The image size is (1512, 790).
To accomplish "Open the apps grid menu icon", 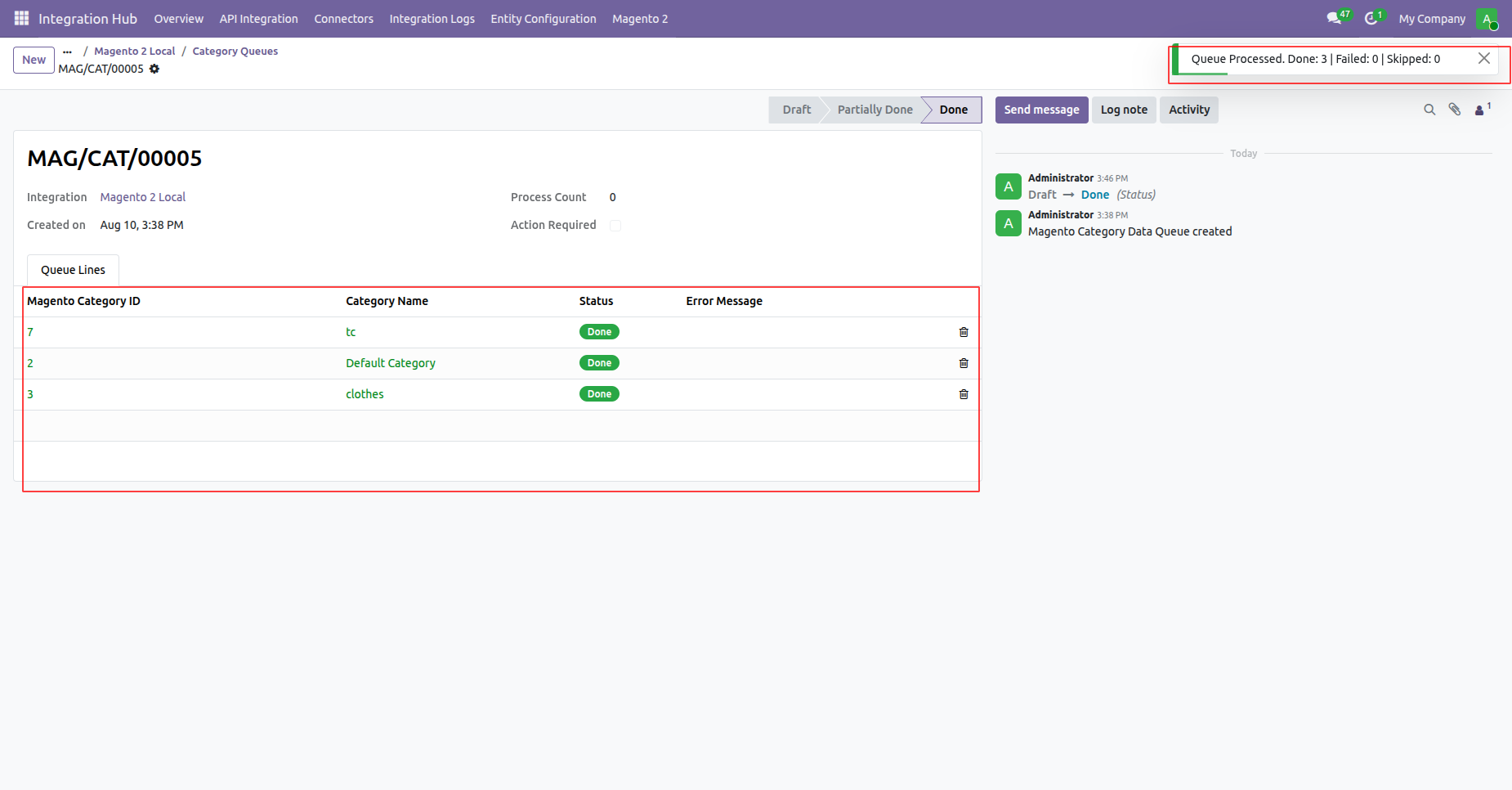I will [21, 18].
